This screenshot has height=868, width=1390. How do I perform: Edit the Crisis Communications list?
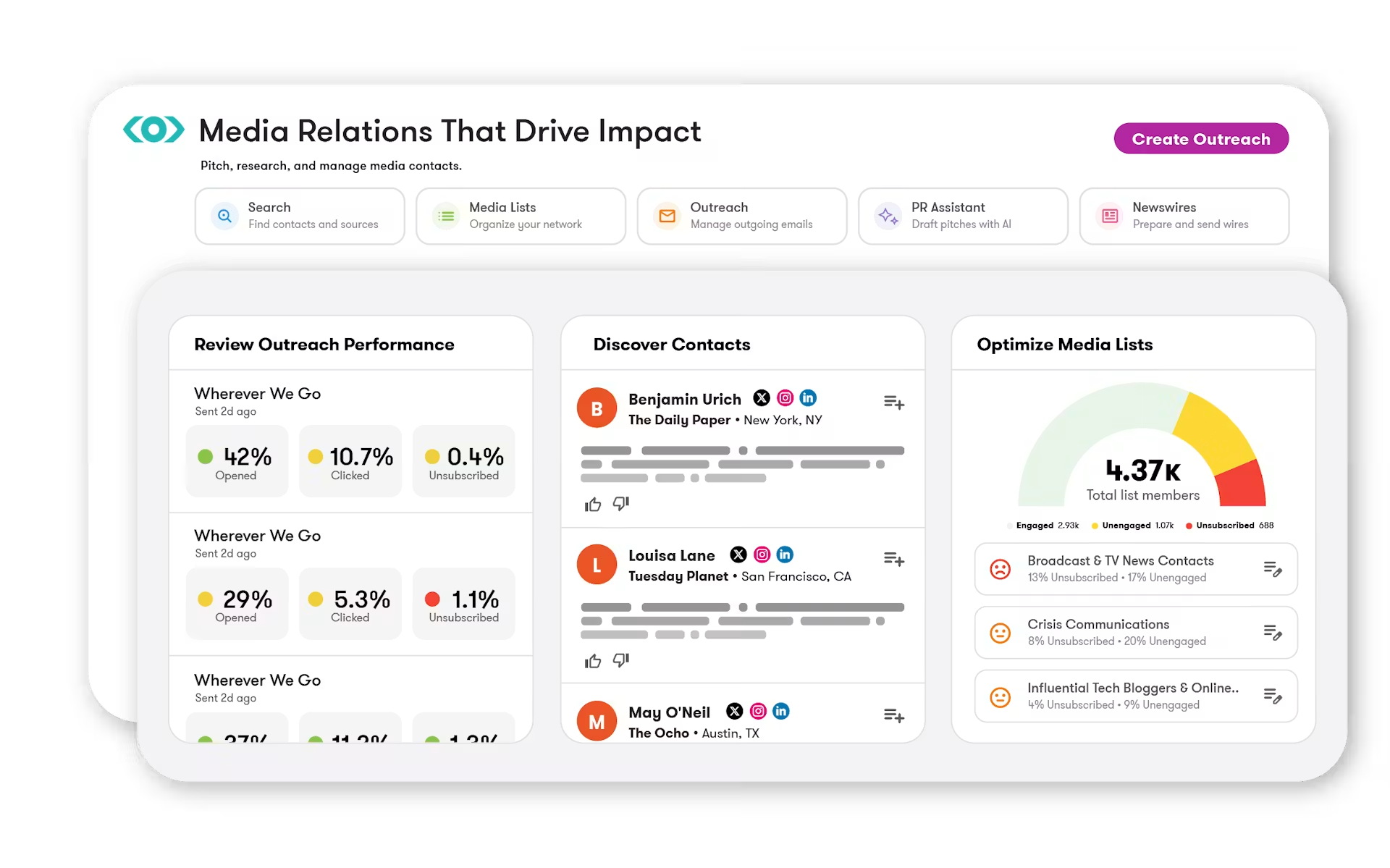tap(1273, 633)
